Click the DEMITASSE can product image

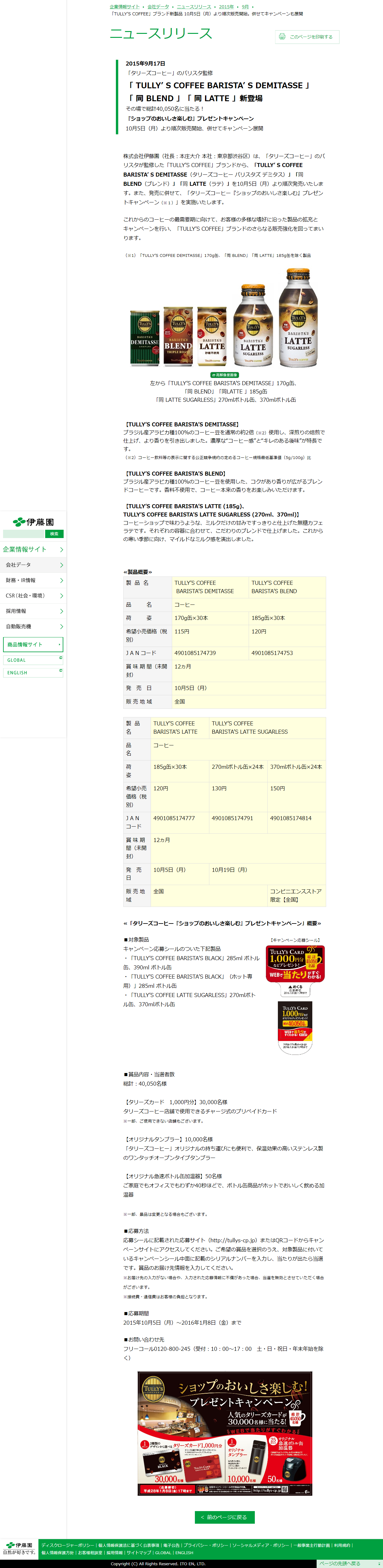click(x=145, y=338)
